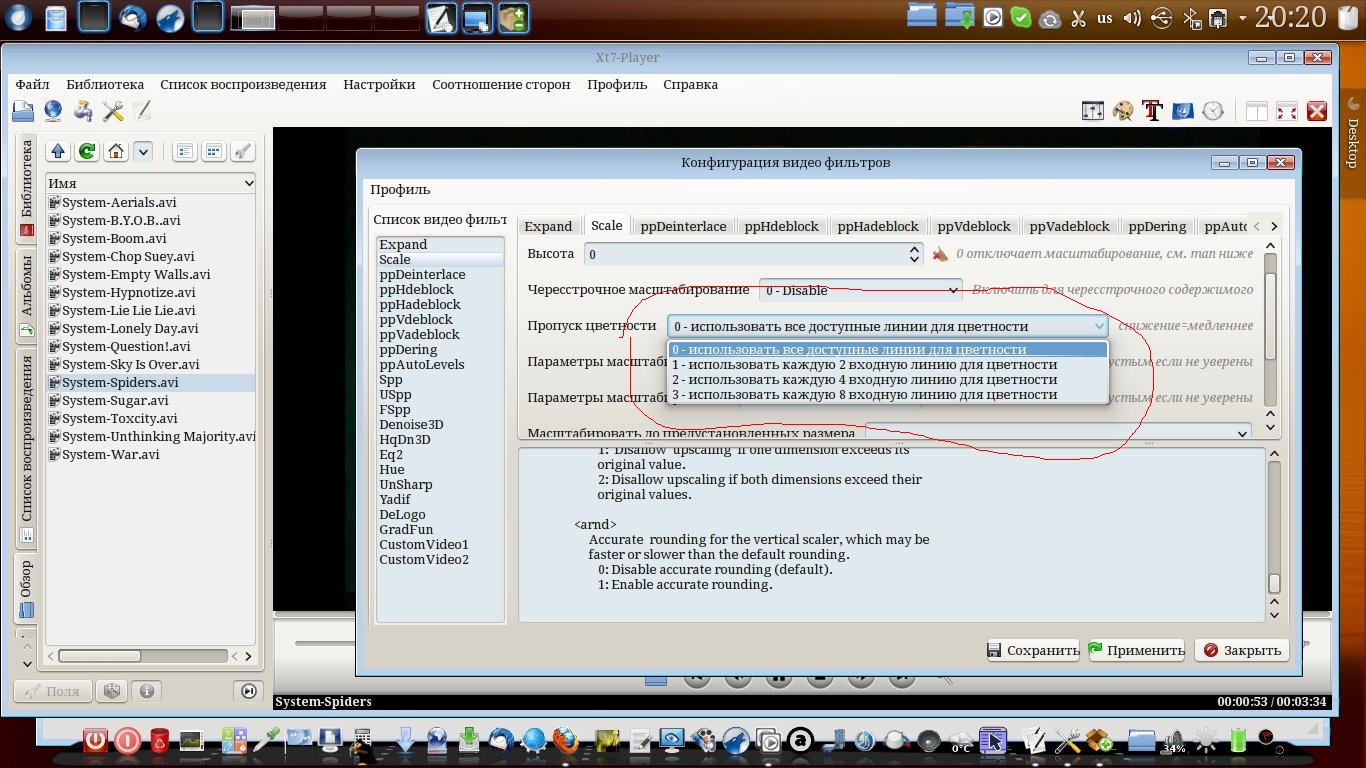Screen dimensions: 1366x768
Task: Click the open file folder icon in toolbar
Action: [x=23, y=111]
